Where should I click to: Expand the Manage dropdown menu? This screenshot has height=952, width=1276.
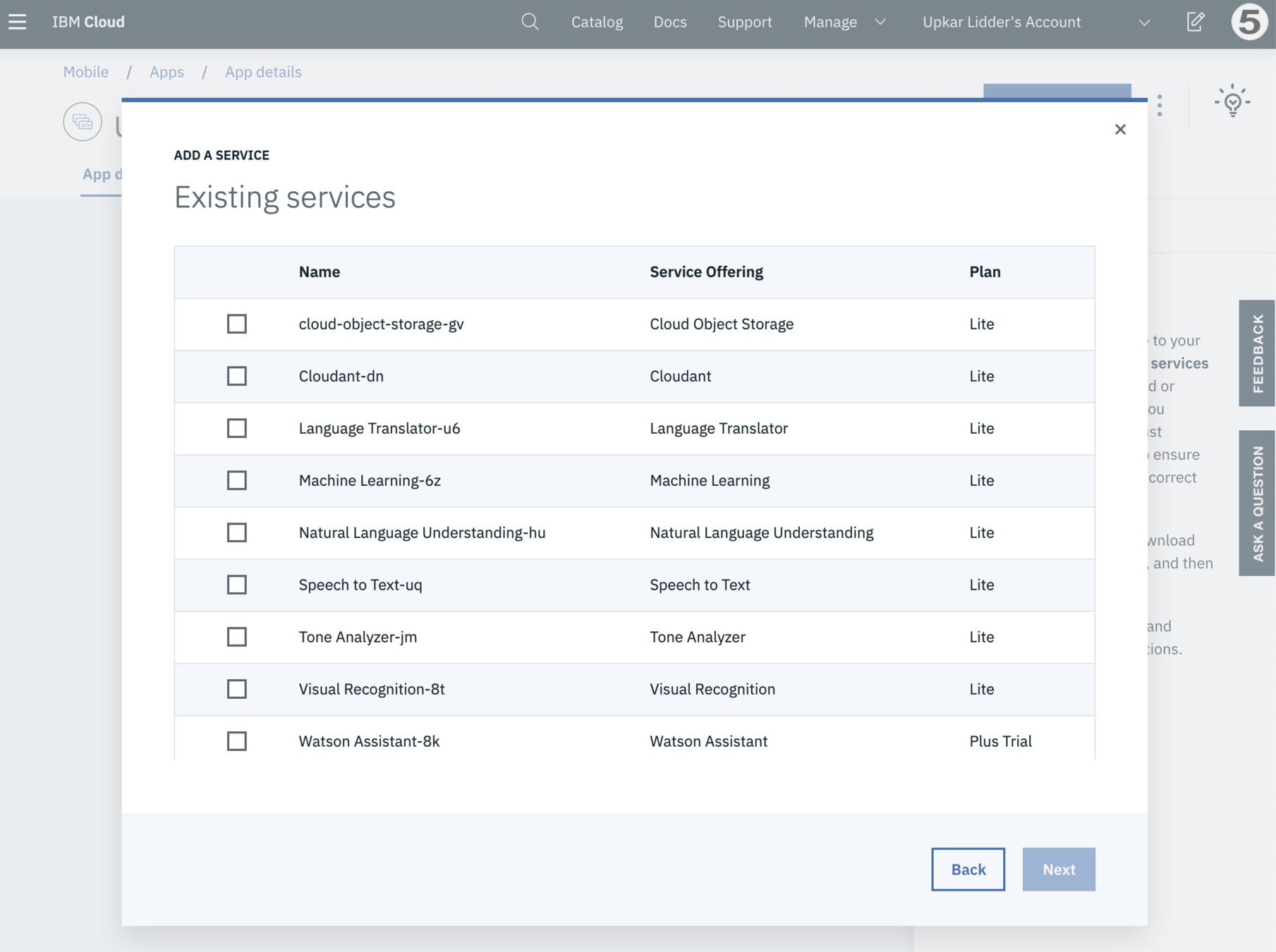pyautogui.click(x=844, y=22)
